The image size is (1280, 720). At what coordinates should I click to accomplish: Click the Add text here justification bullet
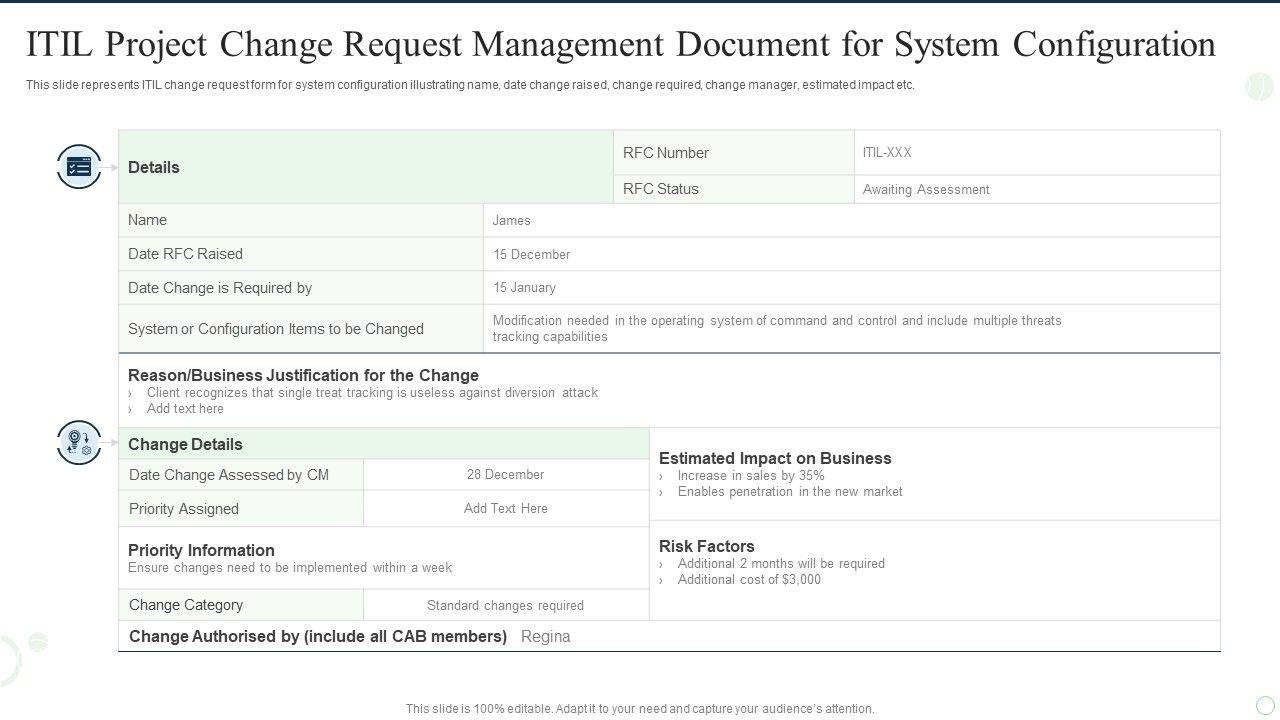(185, 409)
